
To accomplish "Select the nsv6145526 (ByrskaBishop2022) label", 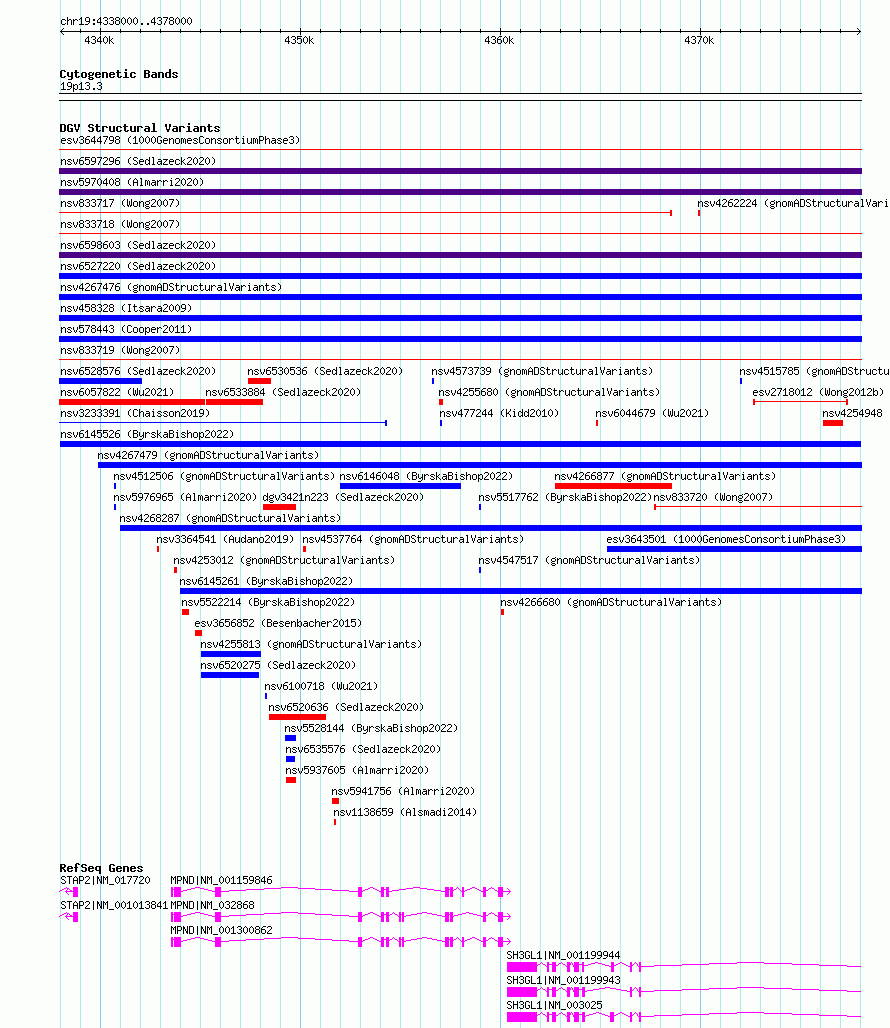I will [147, 434].
